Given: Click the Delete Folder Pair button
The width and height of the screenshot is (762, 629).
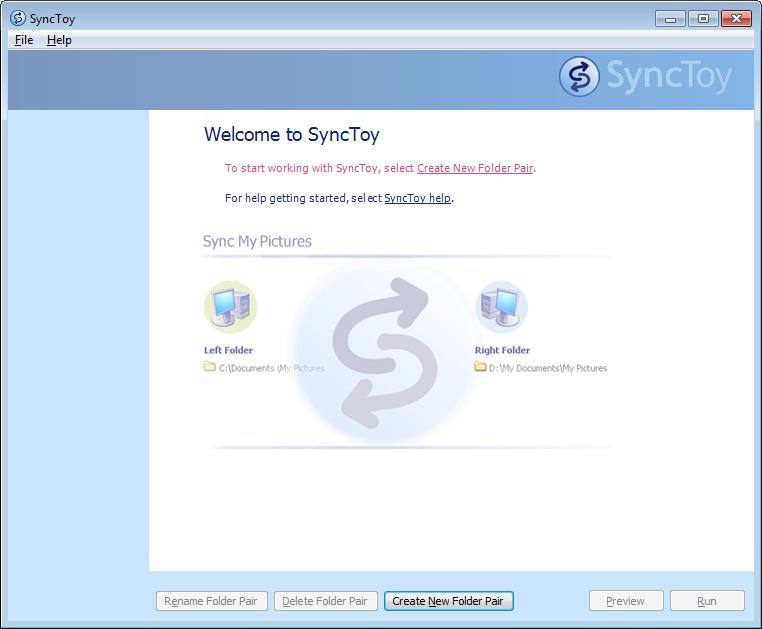Looking at the screenshot, I should click(x=326, y=601).
